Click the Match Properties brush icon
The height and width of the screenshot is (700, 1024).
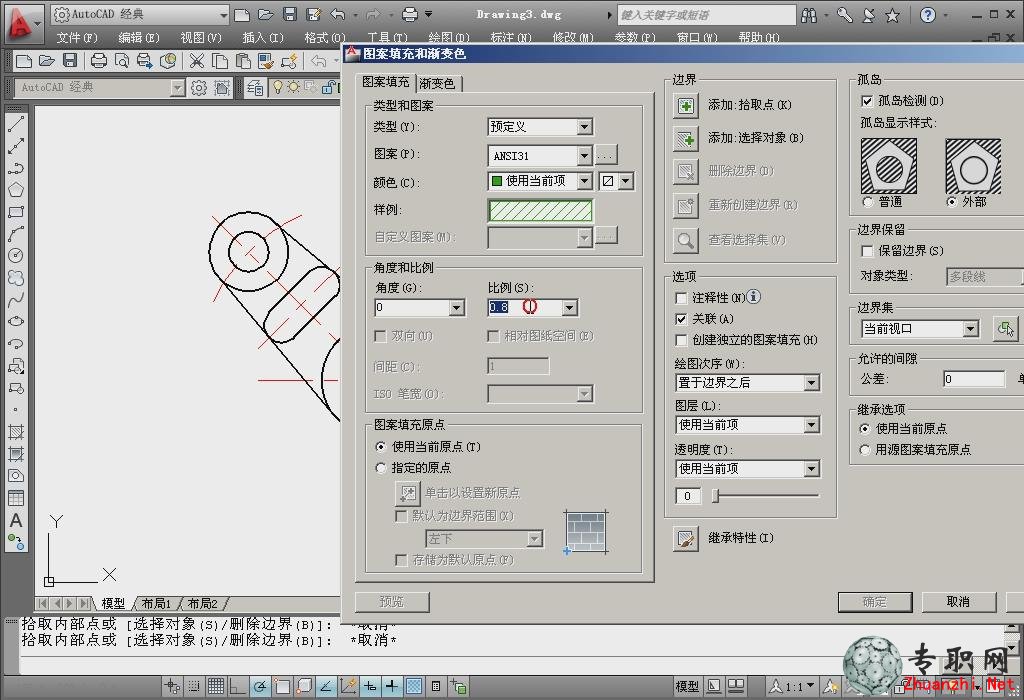266,61
